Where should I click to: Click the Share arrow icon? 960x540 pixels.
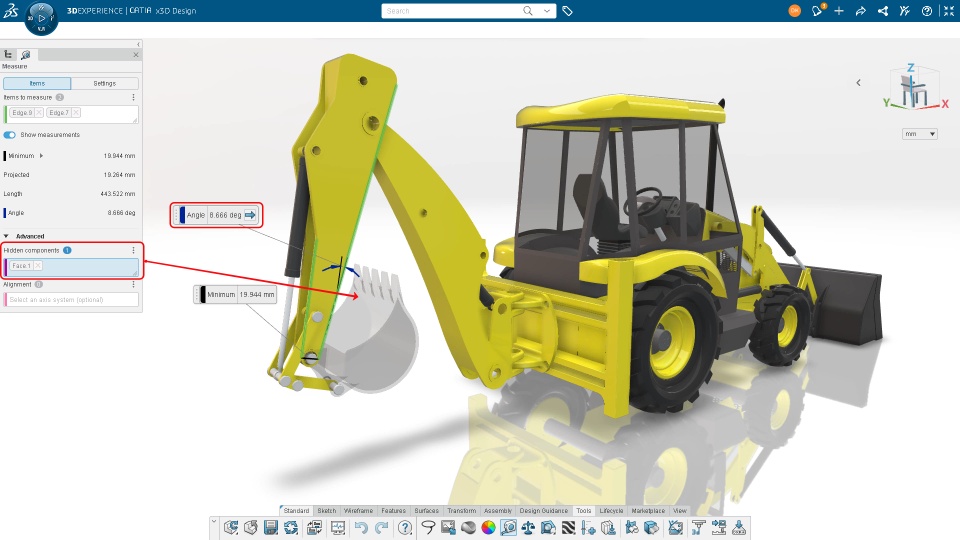tap(860, 10)
